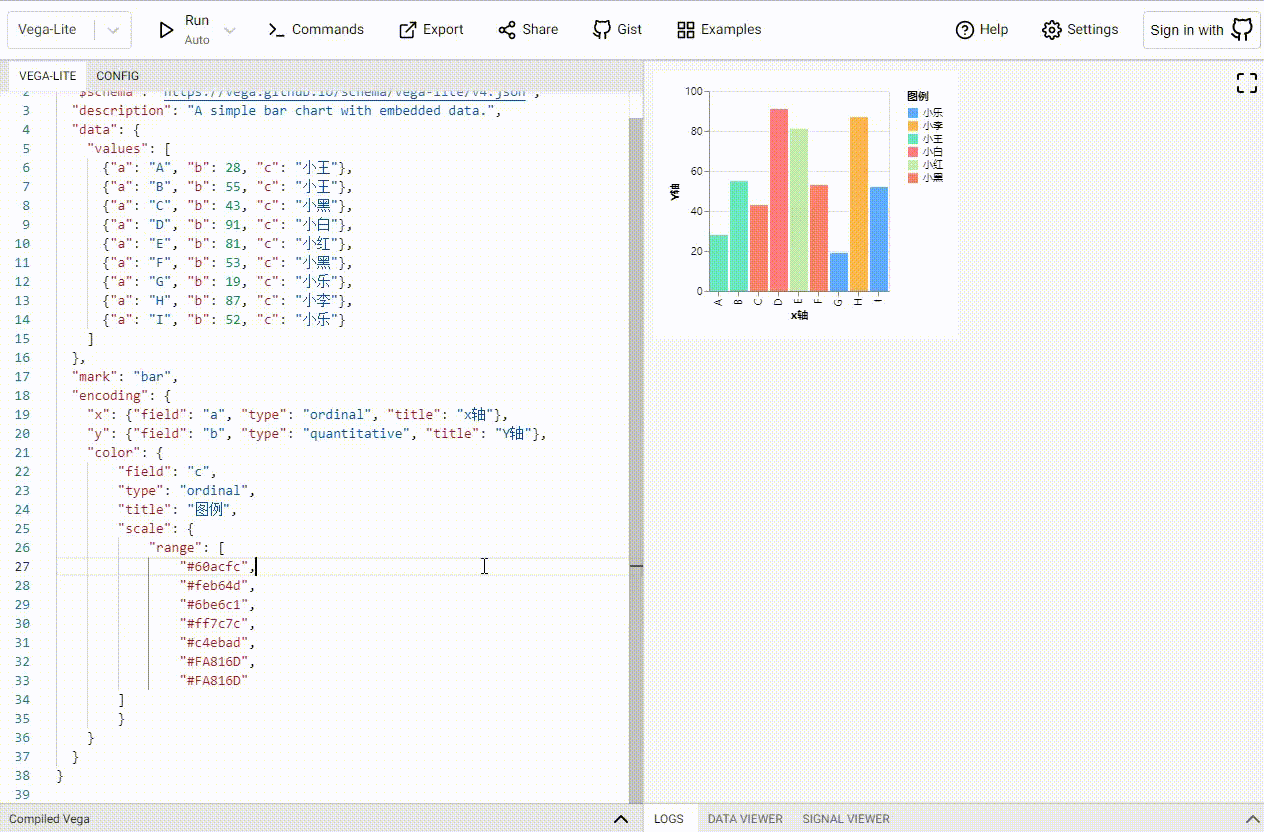The height and width of the screenshot is (832, 1264).
Task: Switch to the DATA VIEWER tab
Action: (745, 818)
